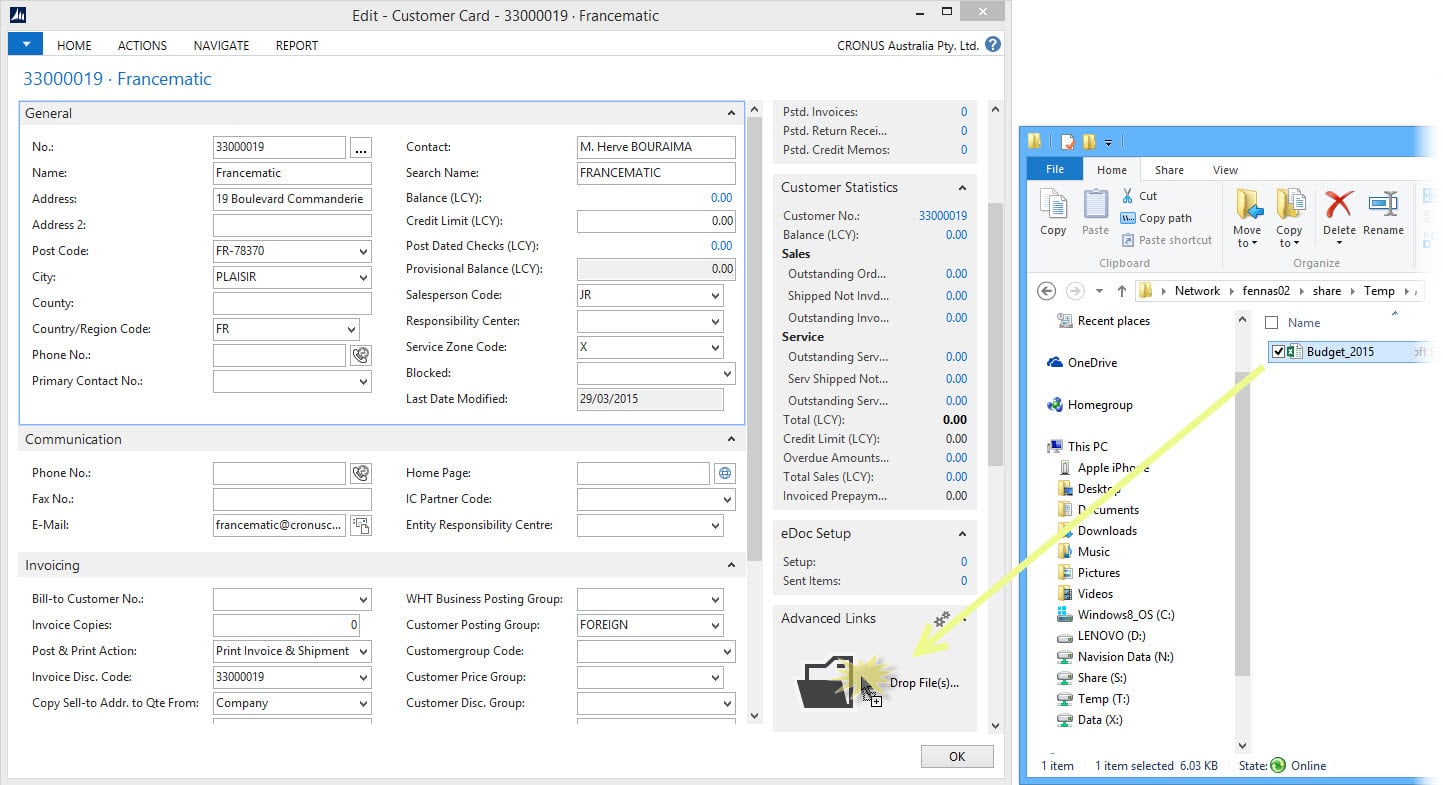Click Cut in Explorer clipboard group
The width and height of the screenshot is (1443, 785).
1139,196
